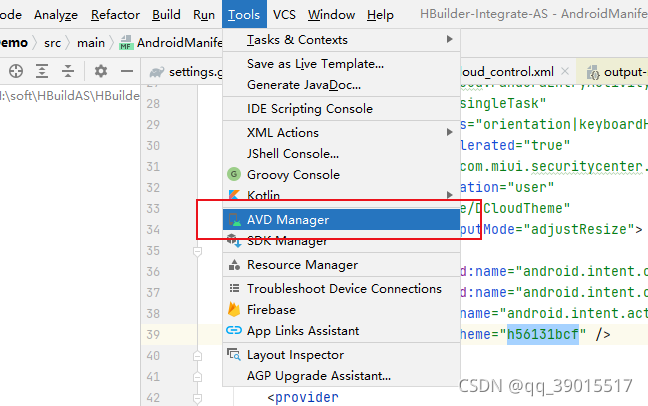The image size is (648, 406).
Task: Hide the project panel with the minus icon
Action: [x=127, y=71]
